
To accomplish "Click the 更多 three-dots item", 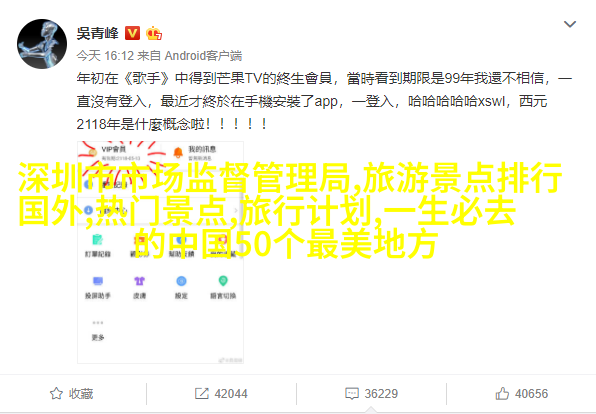I will 98,330.
